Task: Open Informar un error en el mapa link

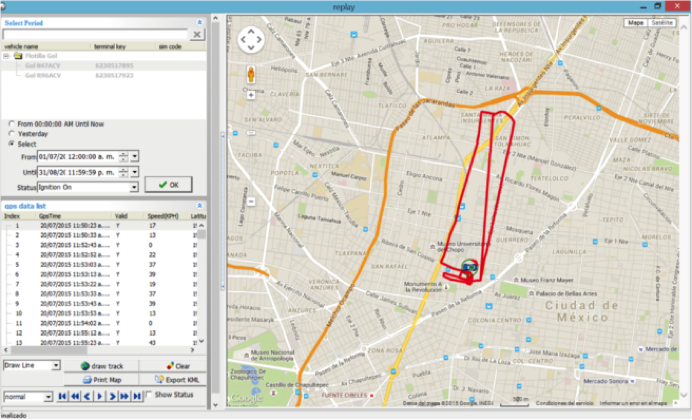Action: click(633, 403)
